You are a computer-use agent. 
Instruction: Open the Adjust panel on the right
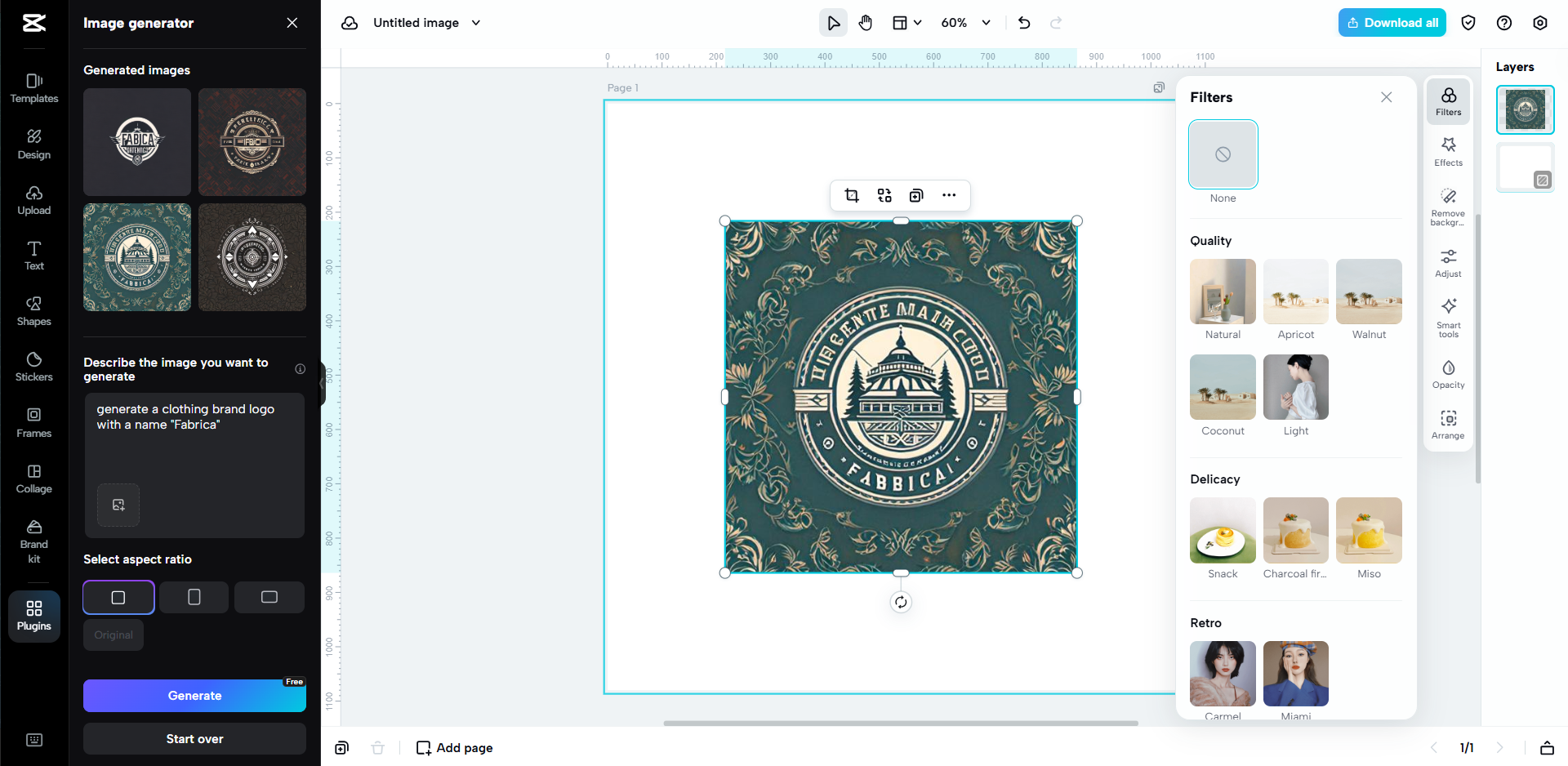click(x=1448, y=263)
